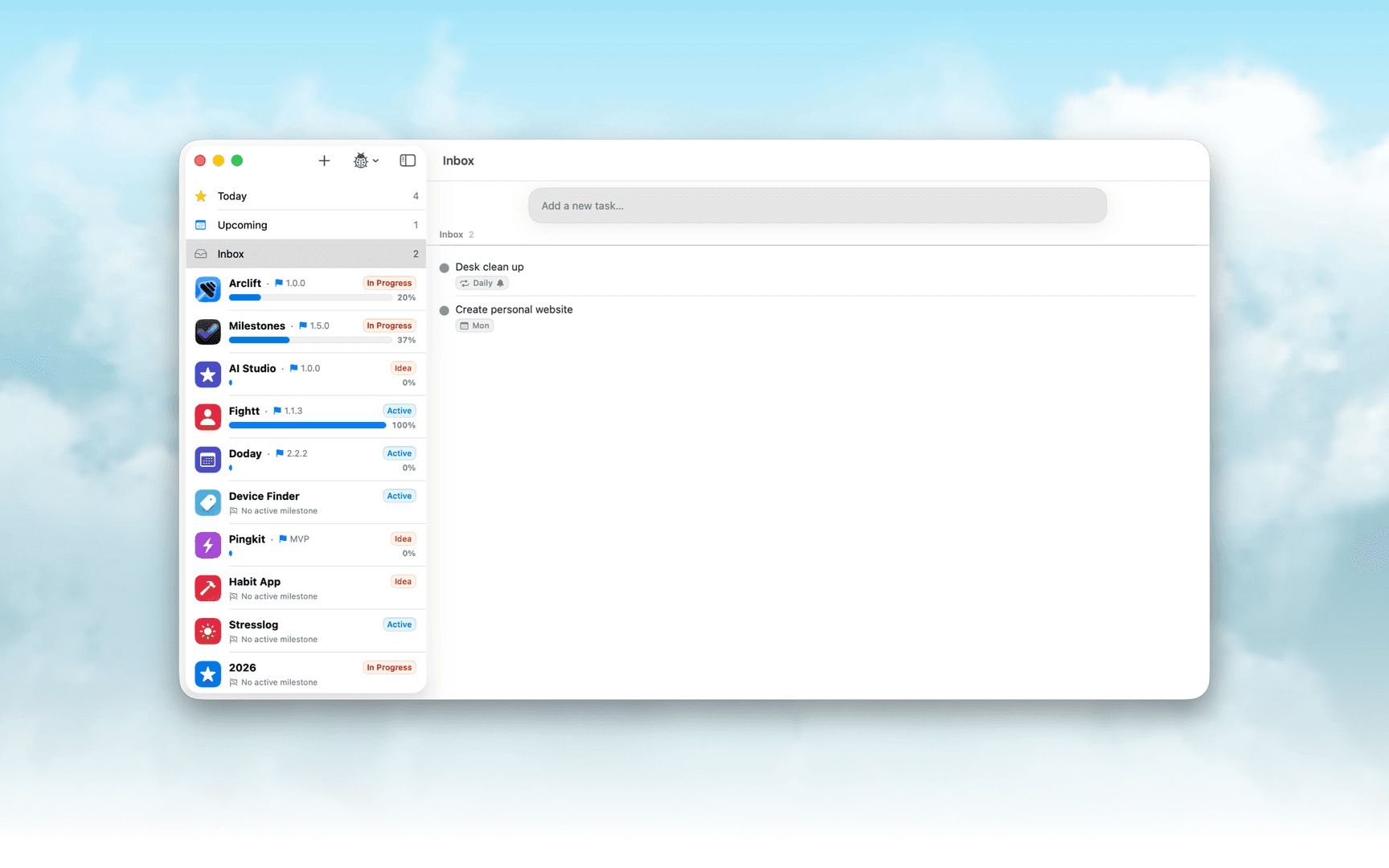
Task: Complete 'Create personal website' task circle
Action: coord(445,310)
